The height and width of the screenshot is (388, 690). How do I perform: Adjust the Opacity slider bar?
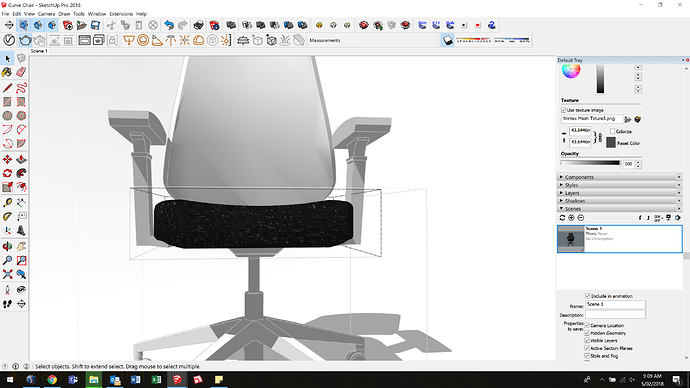pyautogui.click(x=590, y=163)
